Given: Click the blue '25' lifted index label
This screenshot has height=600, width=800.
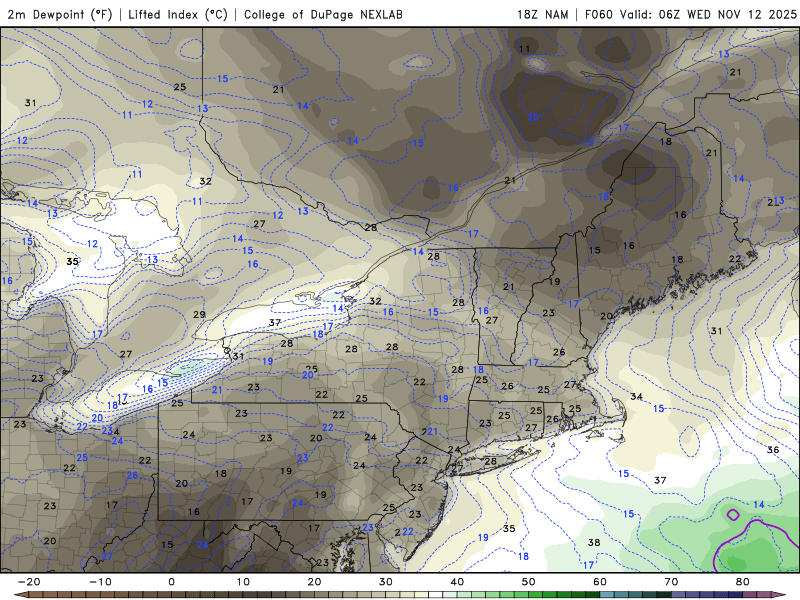Looking at the screenshot, I should point(82,458).
